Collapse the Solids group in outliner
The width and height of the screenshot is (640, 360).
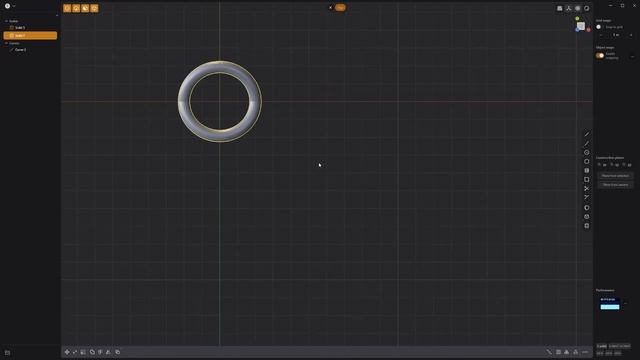pos(7,21)
